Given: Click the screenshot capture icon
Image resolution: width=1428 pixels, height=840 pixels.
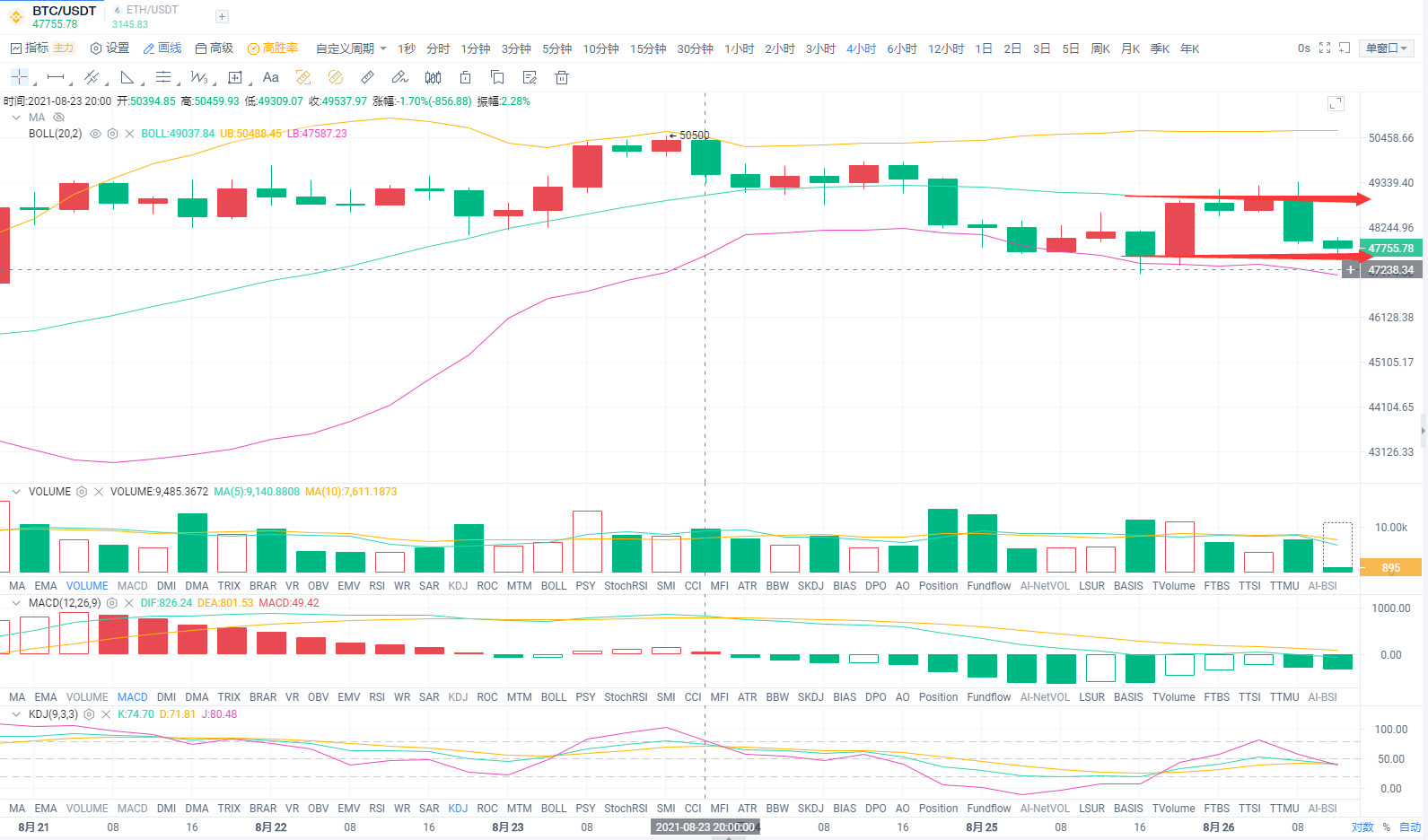Looking at the screenshot, I should [1345, 48].
